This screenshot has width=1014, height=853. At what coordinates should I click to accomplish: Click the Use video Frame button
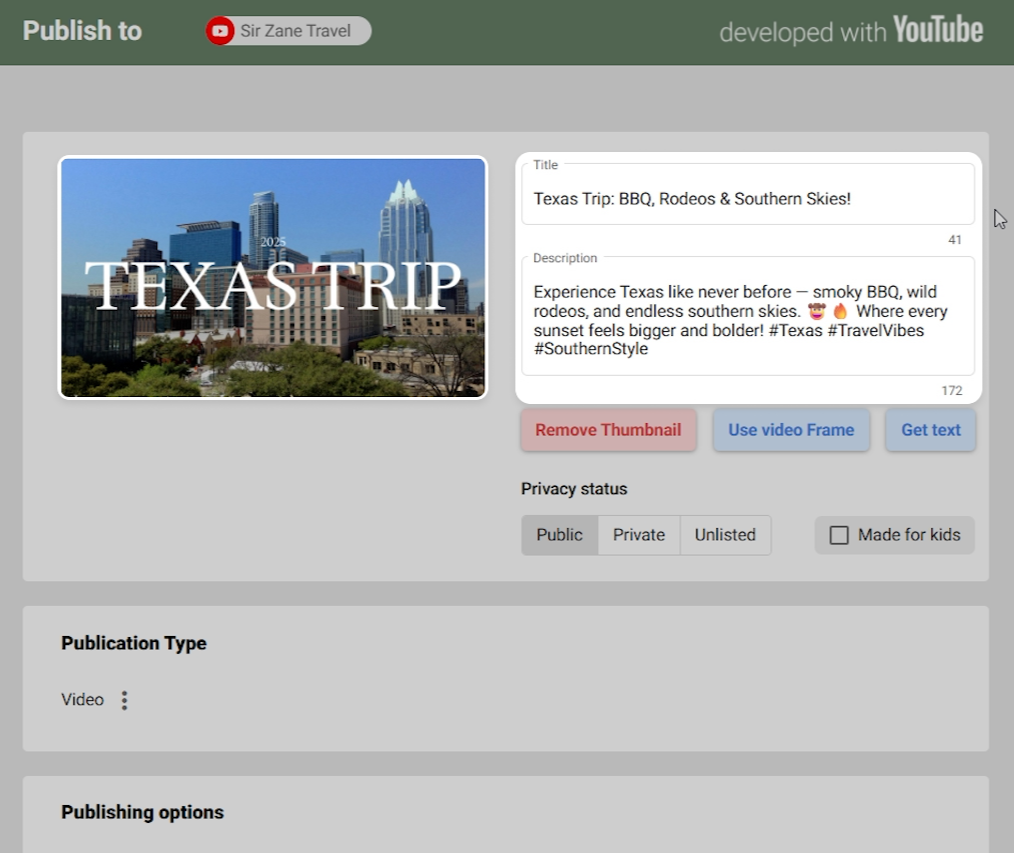[x=790, y=430]
